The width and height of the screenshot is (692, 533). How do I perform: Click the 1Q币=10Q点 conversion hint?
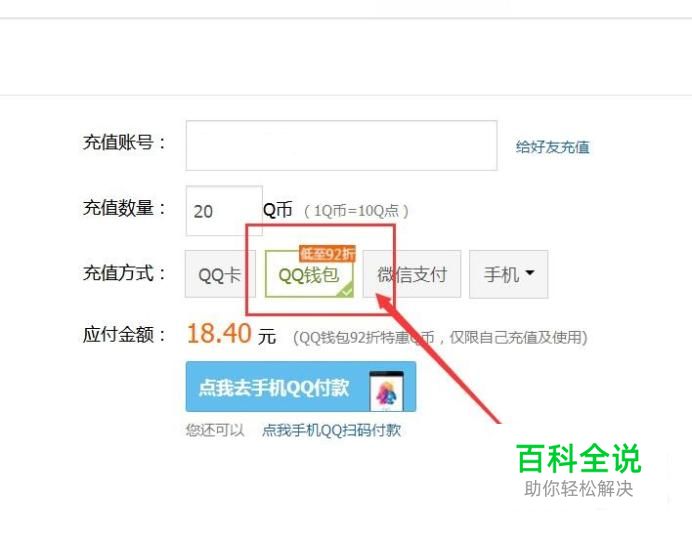[356, 210]
